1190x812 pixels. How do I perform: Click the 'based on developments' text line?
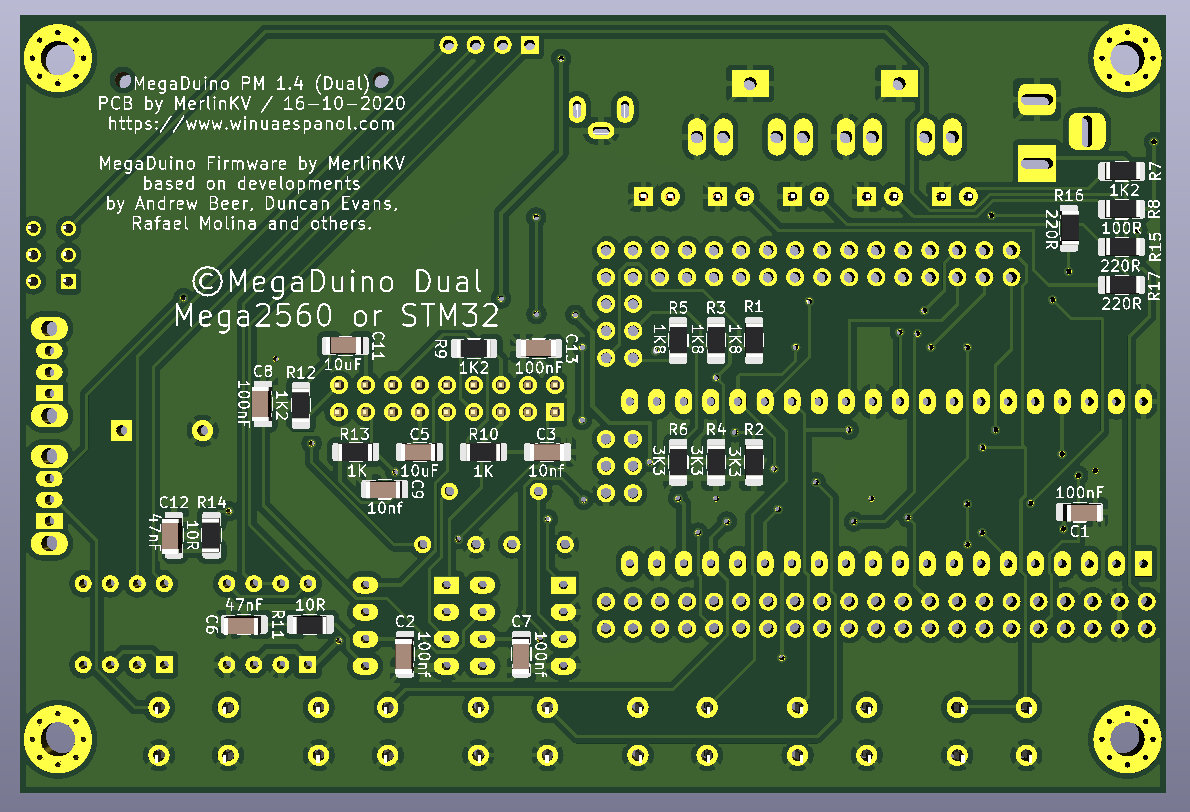point(251,184)
